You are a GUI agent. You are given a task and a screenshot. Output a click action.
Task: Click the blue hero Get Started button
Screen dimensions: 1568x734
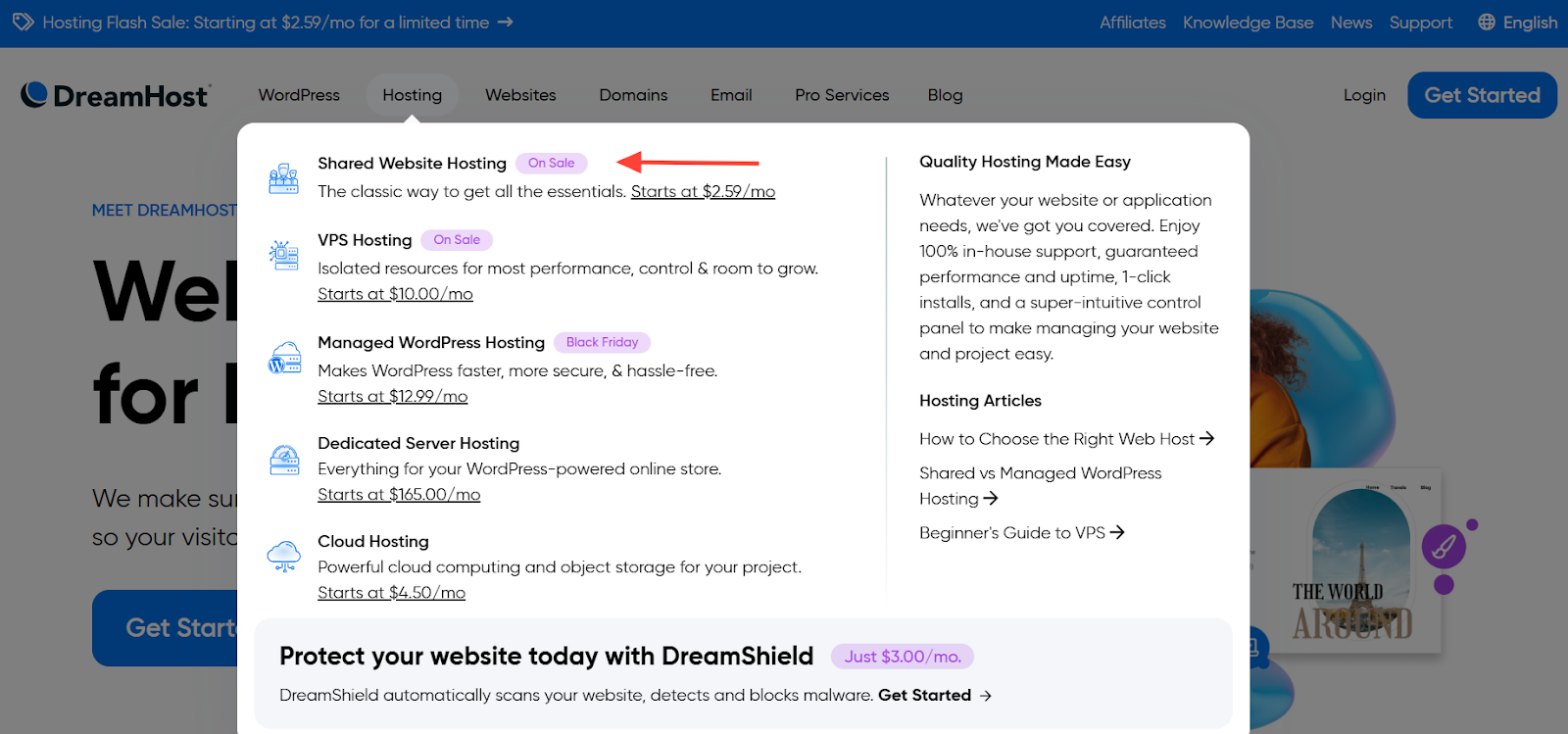pos(165,628)
